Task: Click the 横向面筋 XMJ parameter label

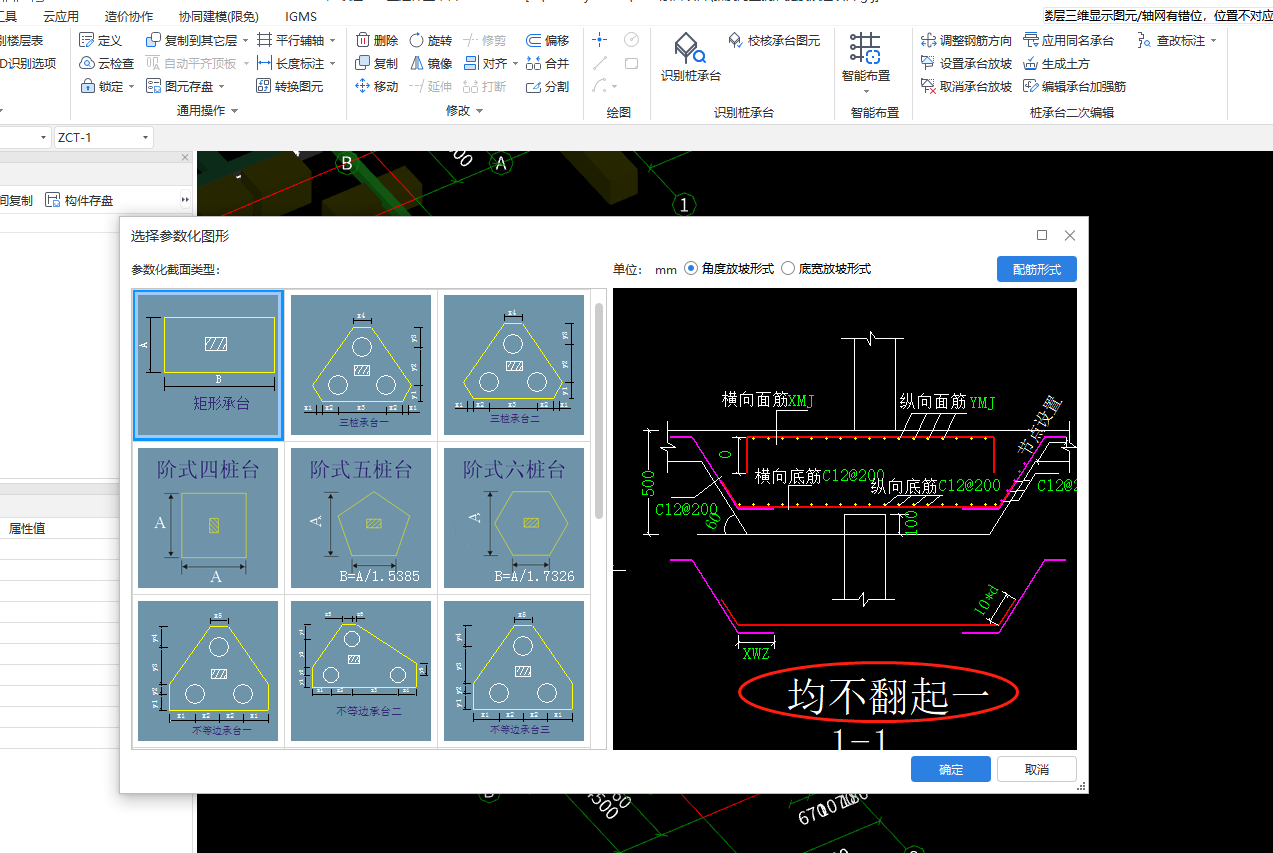Action: (768, 400)
